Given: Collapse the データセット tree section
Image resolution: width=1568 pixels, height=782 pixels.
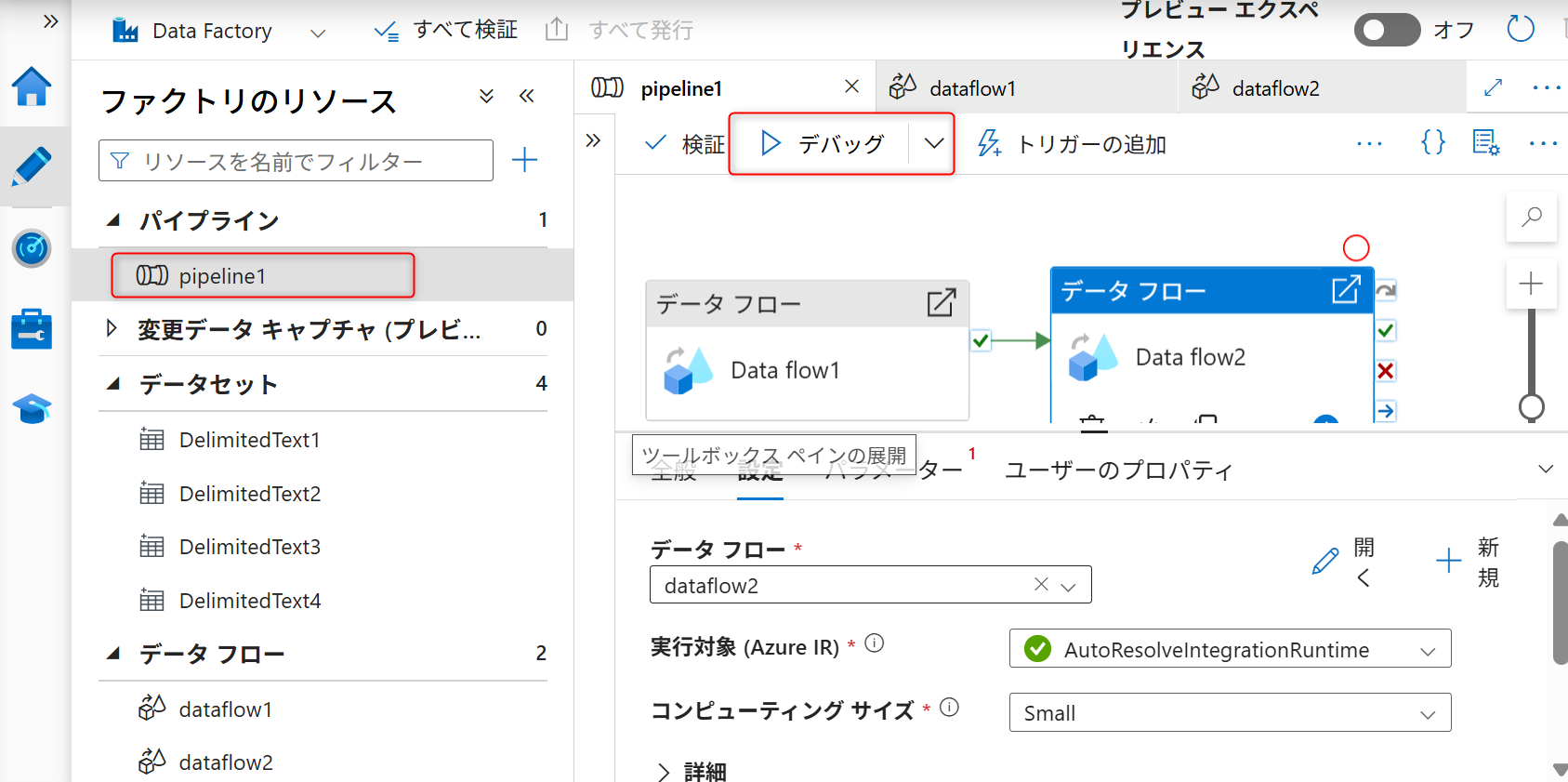Looking at the screenshot, I should 113,383.
